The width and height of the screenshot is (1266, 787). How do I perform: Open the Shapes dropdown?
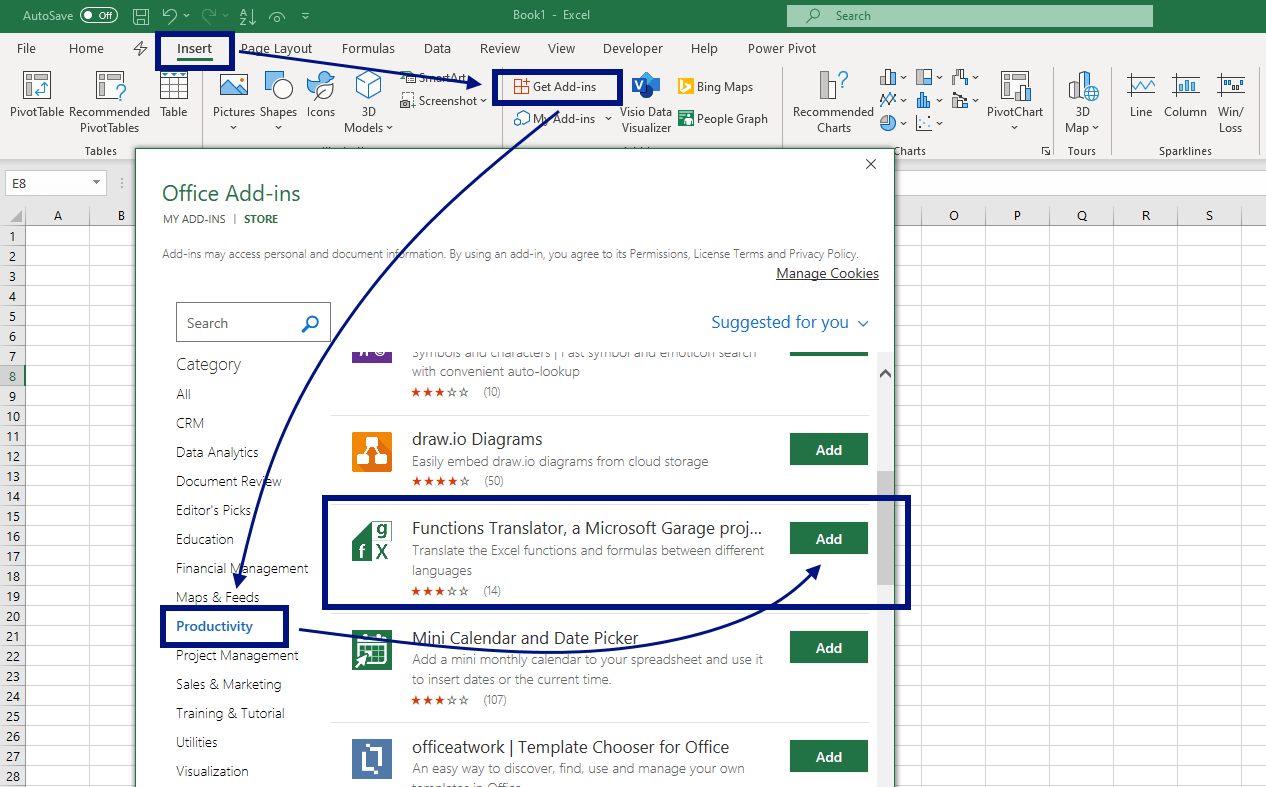click(x=278, y=100)
